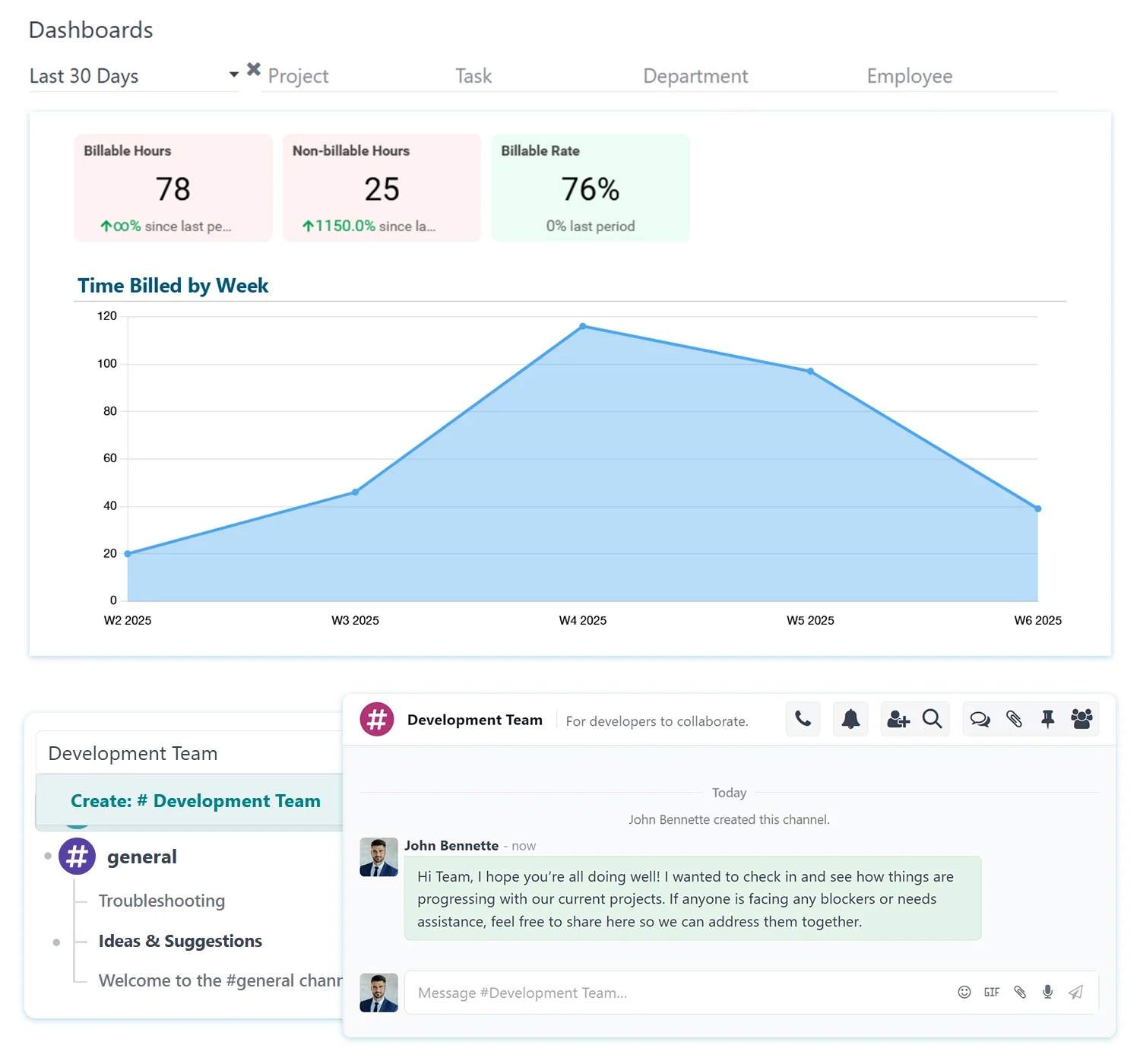The width and height of the screenshot is (1140, 1064).
Task: Click the Development Team channel title
Action: pos(475,720)
